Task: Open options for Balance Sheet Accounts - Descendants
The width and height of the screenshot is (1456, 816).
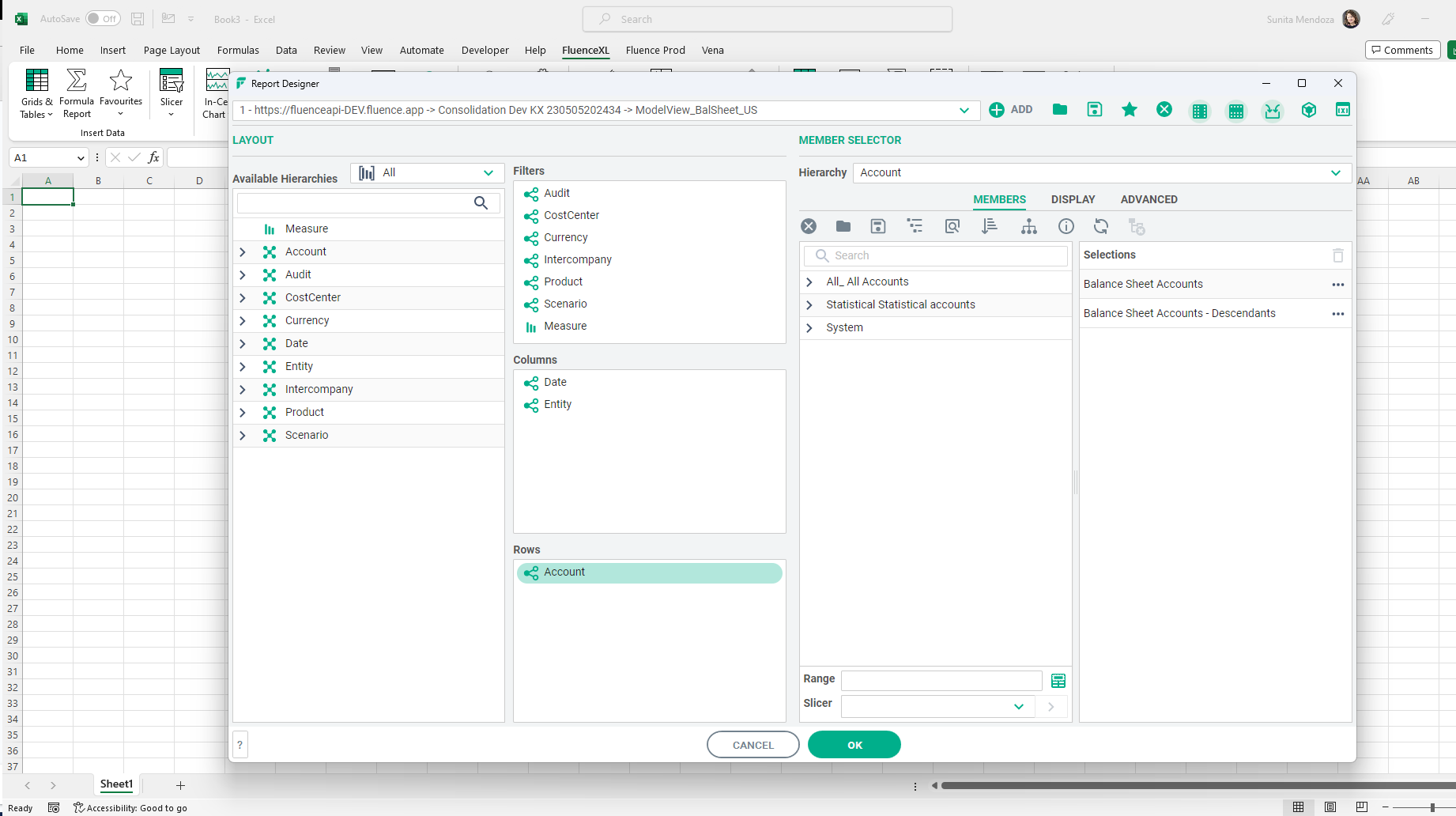Action: [1338, 314]
